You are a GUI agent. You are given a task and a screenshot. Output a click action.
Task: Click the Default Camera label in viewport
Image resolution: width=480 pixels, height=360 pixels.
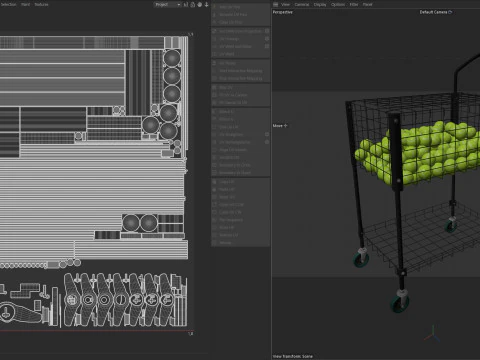[436, 12]
